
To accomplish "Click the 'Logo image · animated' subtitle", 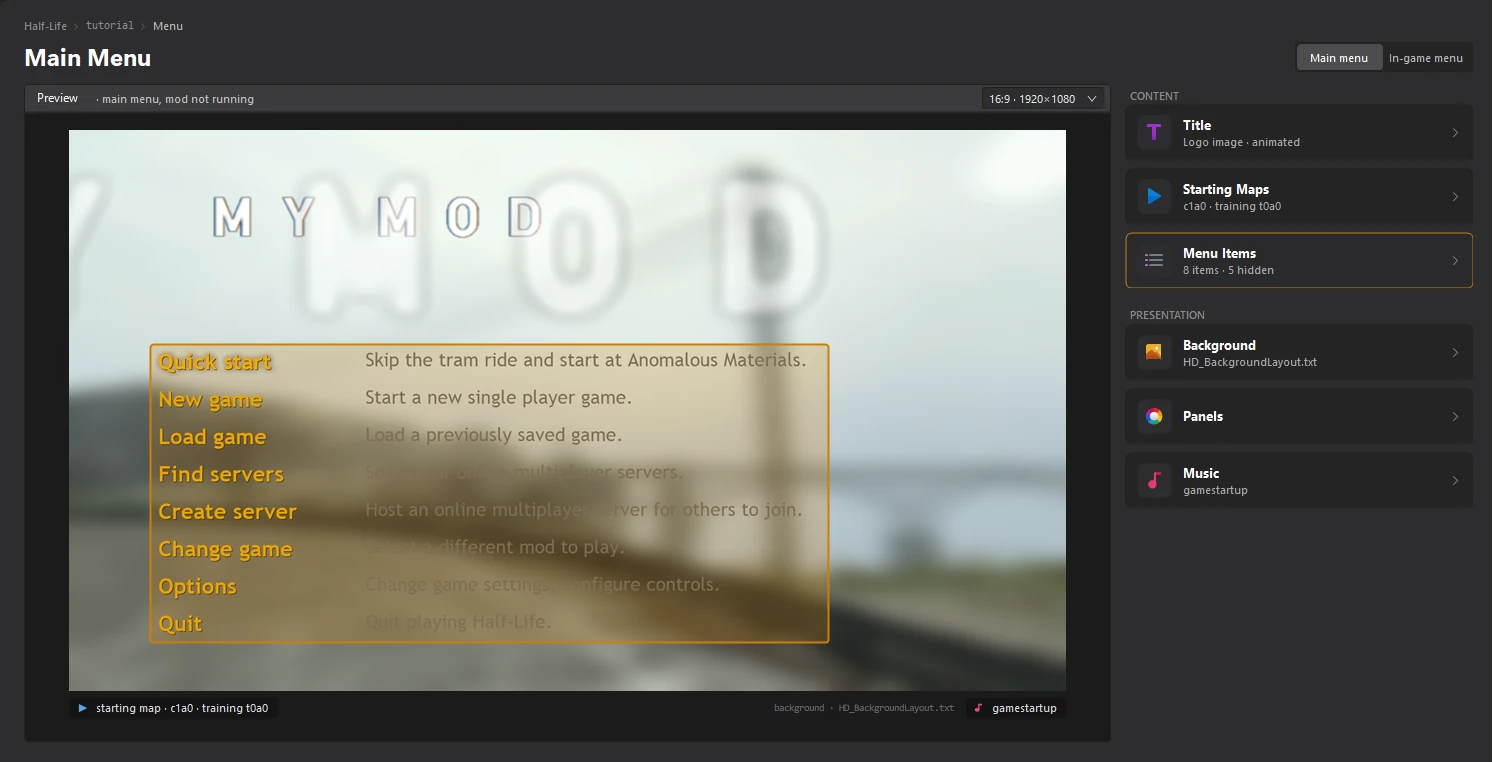I will click(x=1241, y=142).
